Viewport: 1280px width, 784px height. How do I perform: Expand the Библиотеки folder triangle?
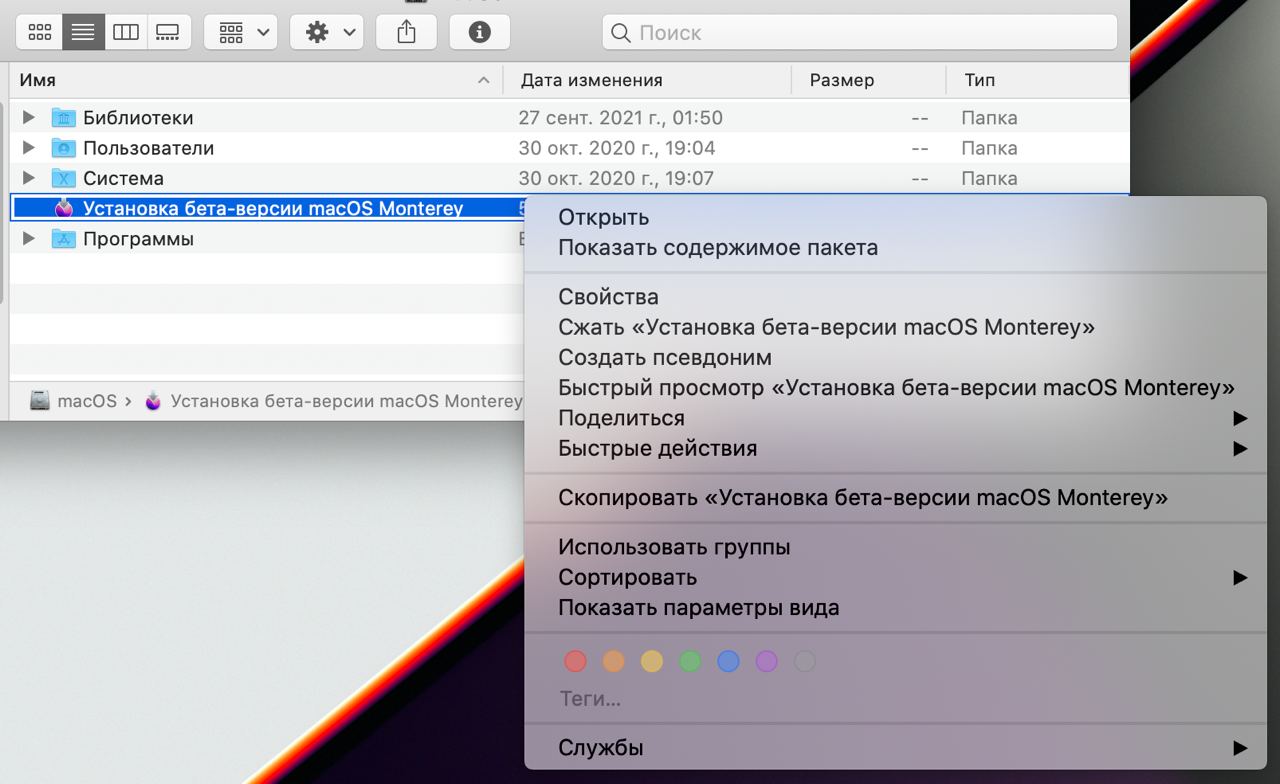point(29,118)
